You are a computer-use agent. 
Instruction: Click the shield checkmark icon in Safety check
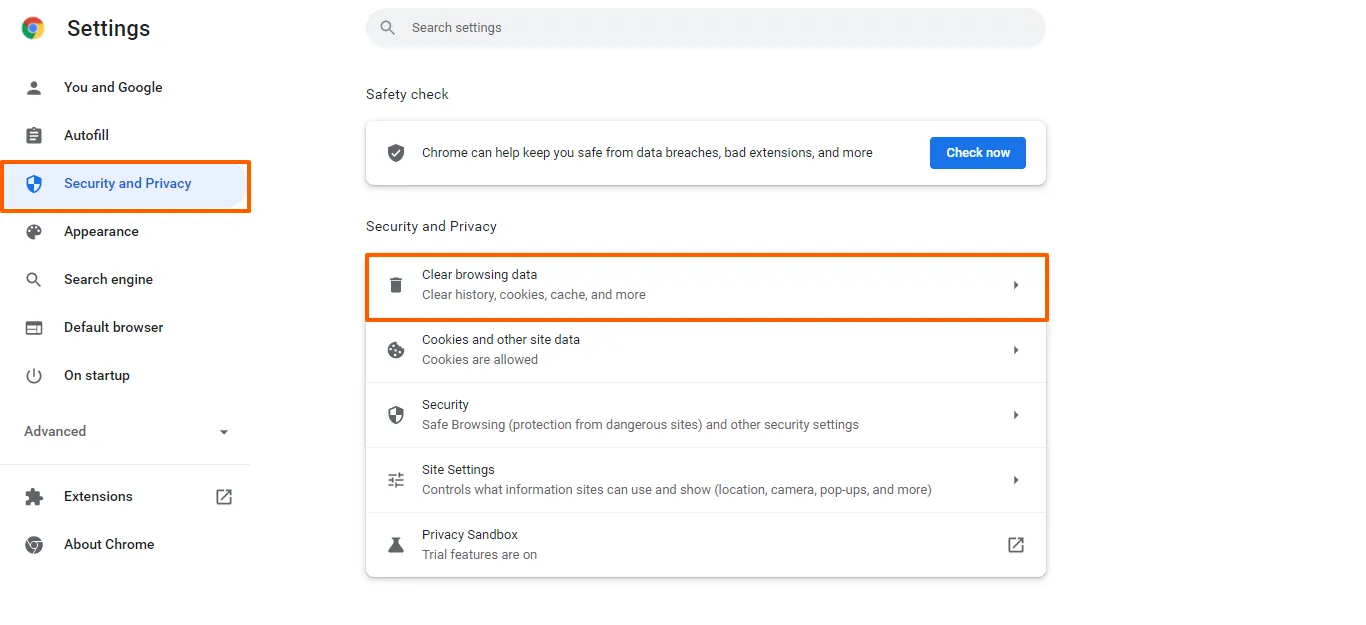point(396,153)
